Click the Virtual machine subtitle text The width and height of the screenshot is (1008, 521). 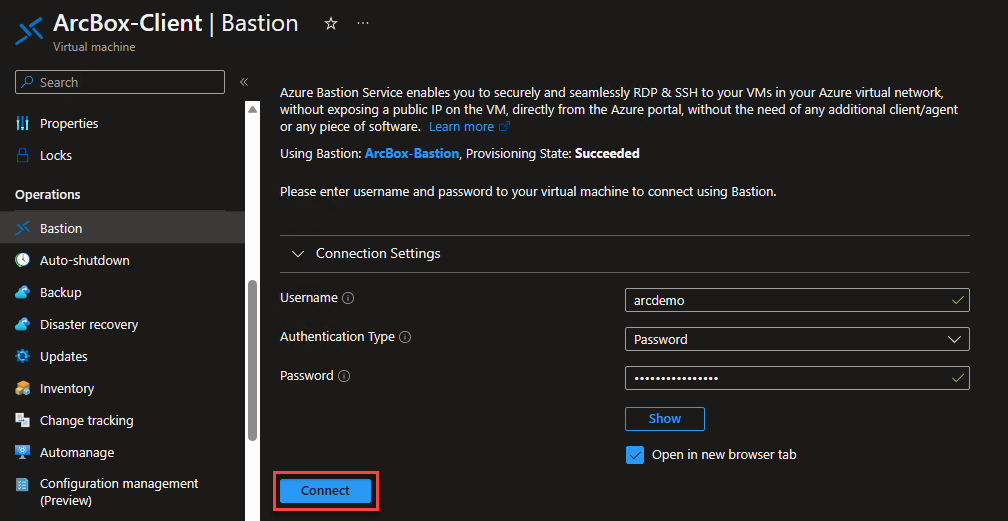pos(94,47)
